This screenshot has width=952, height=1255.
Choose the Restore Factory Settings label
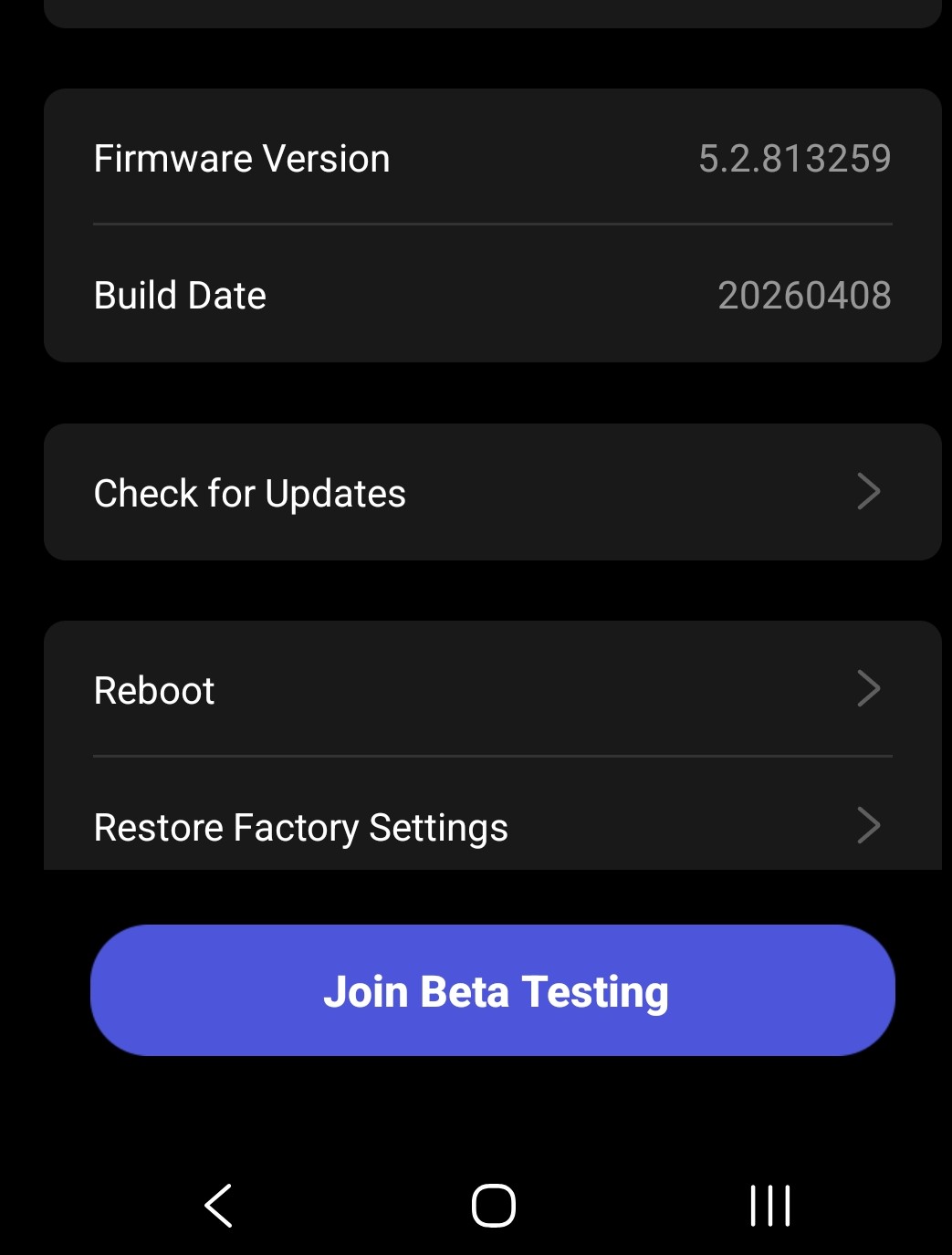pyautogui.click(x=300, y=828)
